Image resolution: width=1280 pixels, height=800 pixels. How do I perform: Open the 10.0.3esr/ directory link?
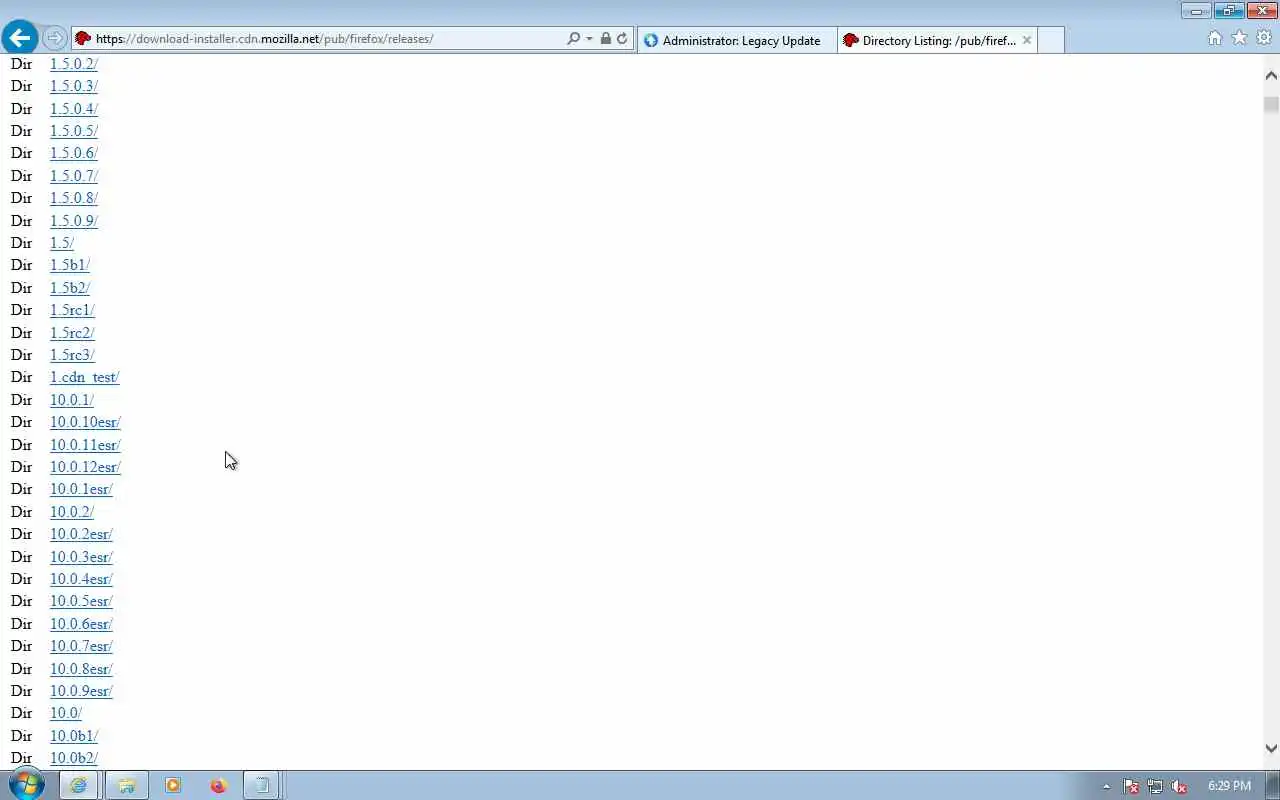81,556
